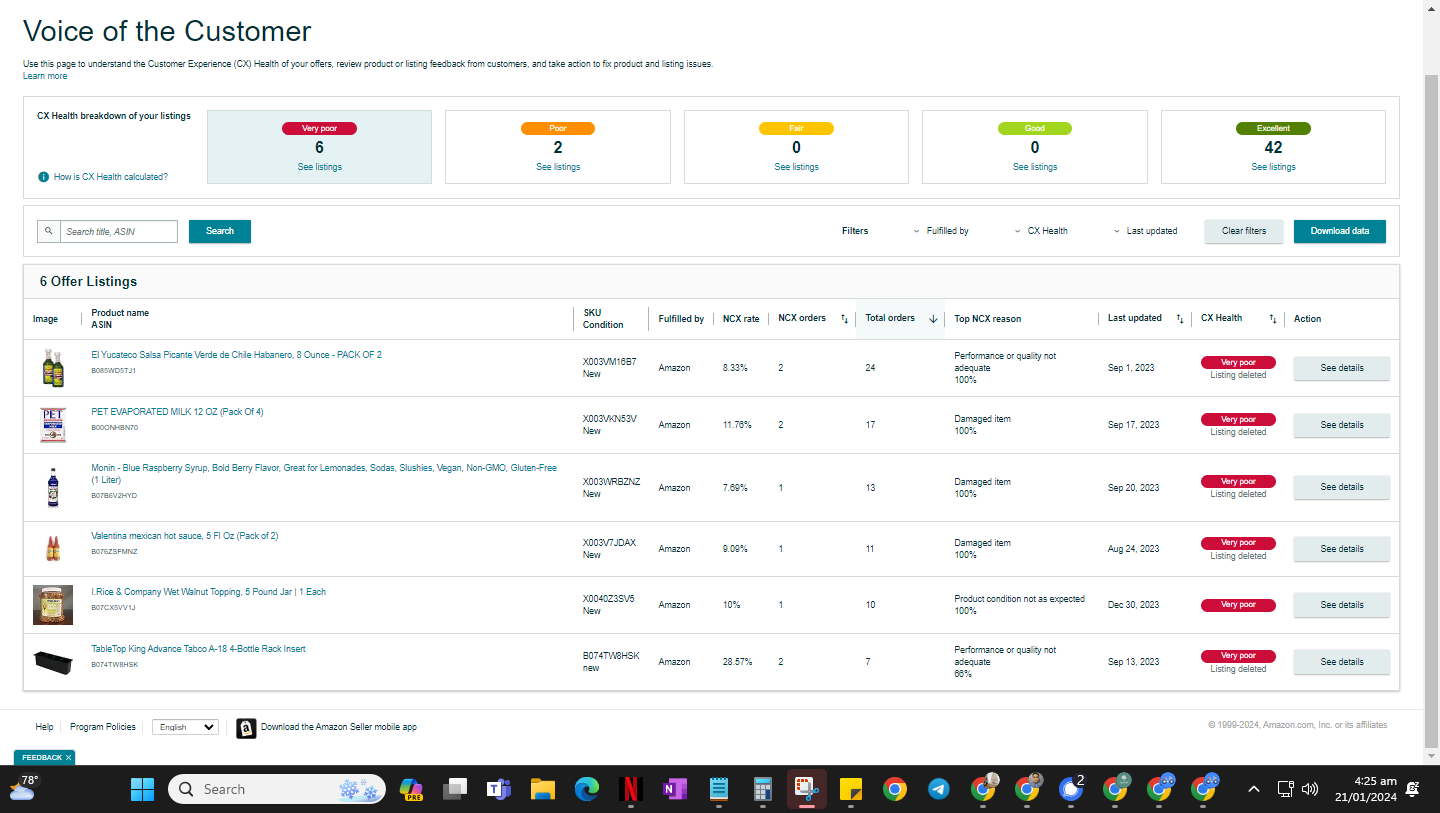Sort by NCX orders arrows
The image size is (1440, 813).
(844, 319)
